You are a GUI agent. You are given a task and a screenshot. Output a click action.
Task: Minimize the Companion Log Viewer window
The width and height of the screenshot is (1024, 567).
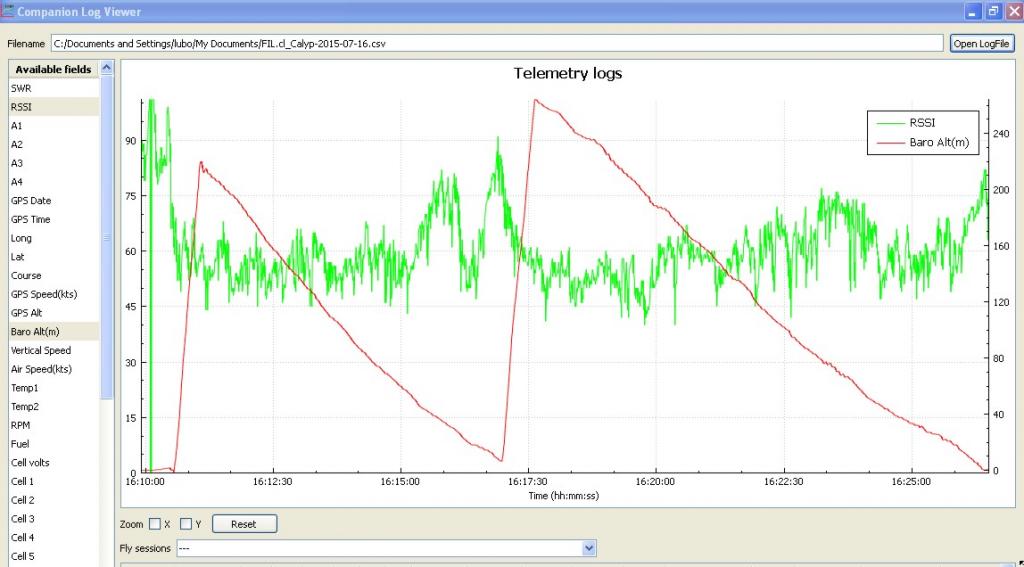click(x=973, y=11)
